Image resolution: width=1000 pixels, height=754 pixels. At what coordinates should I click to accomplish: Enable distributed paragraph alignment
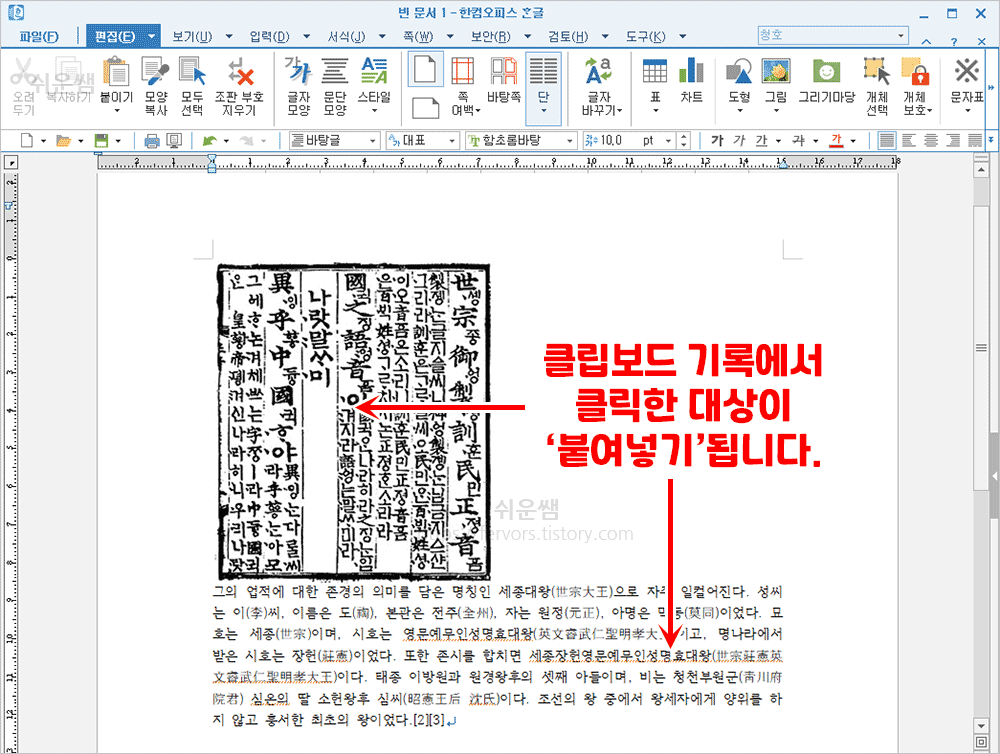(975, 140)
